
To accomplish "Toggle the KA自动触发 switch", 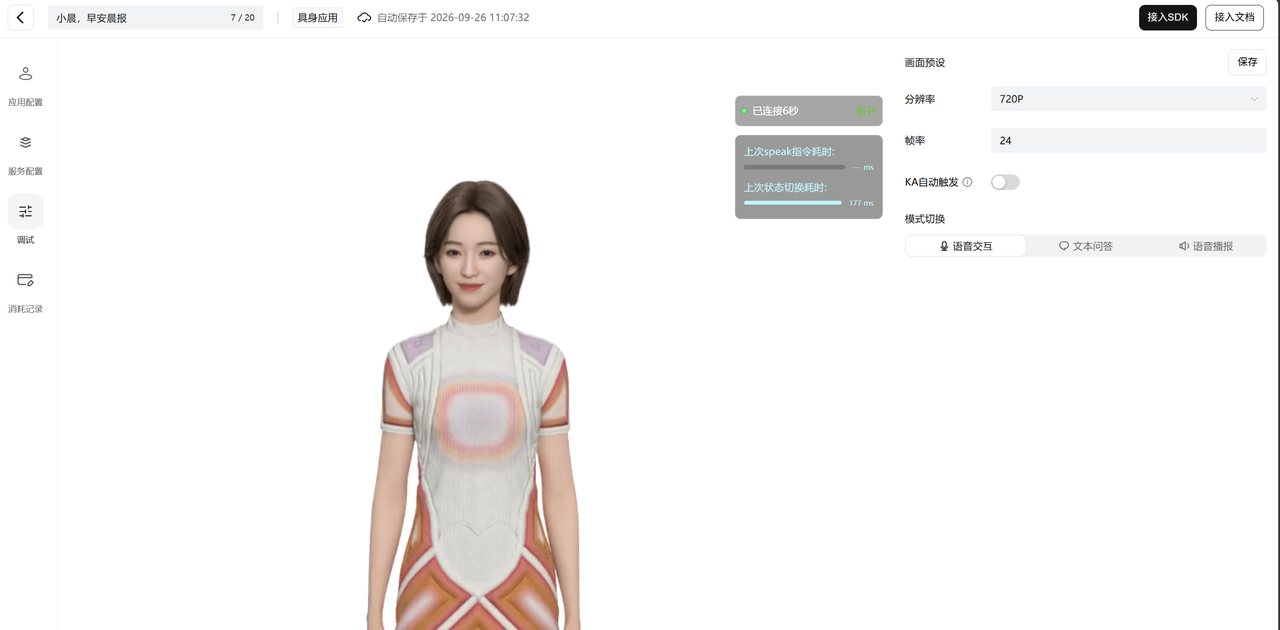I will tap(1005, 182).
